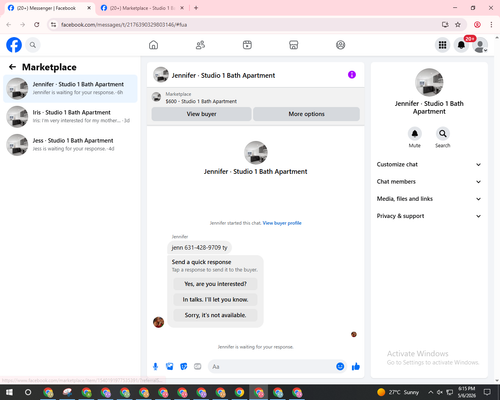This screenshot has height=400, width=500.
Task: Open the emoji picker in message box
Action: (340, 367)
